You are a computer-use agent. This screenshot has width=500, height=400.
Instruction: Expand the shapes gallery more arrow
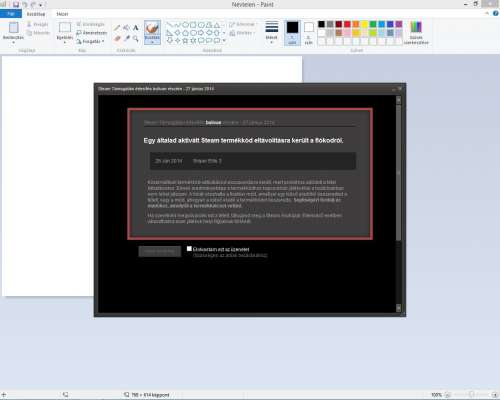tap(224, 41)
